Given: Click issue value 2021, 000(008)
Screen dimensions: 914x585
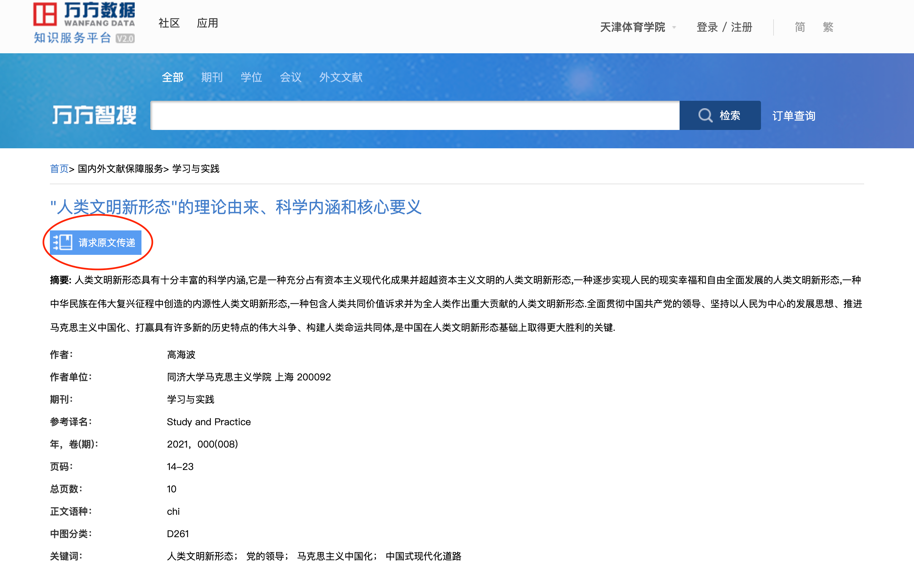Looking at the screenshot, I should click(x=202, y=445).
